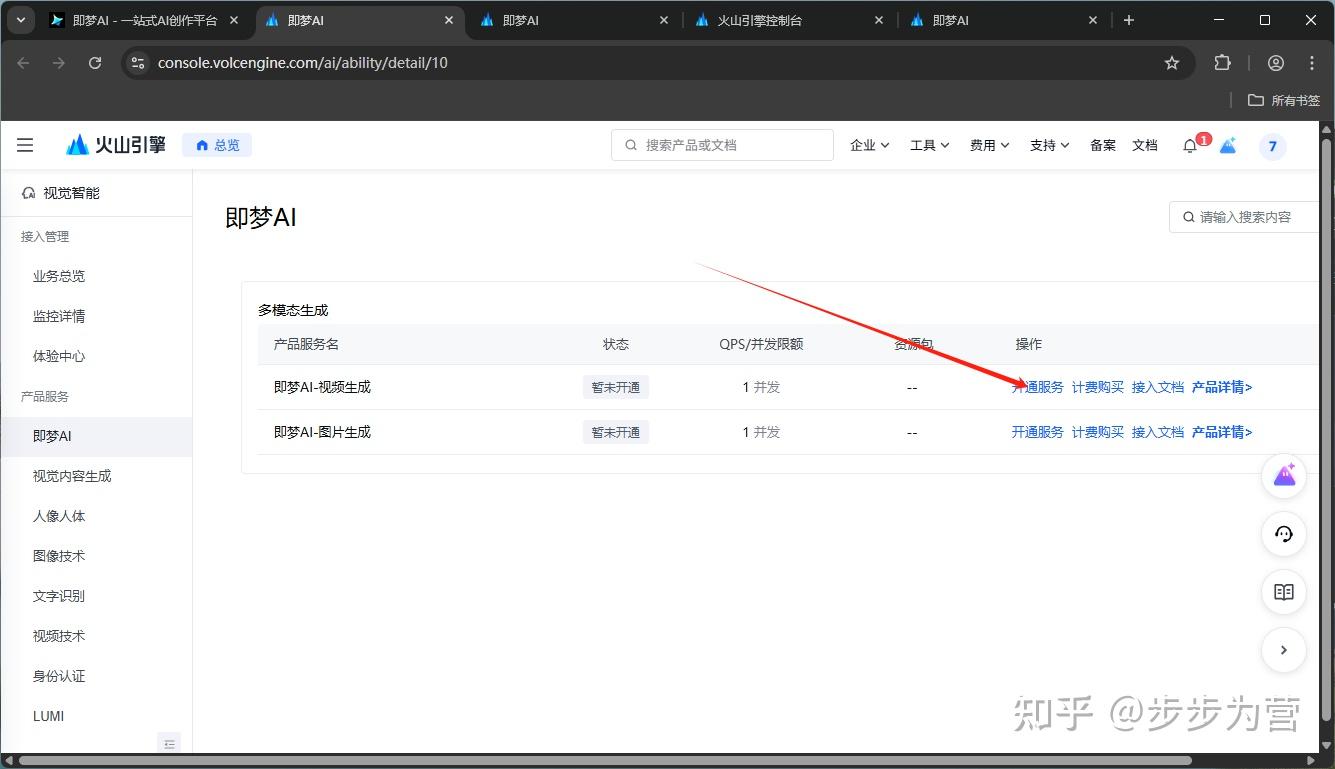
Task: Open the notifications bell
Action: click(1190, 146)
